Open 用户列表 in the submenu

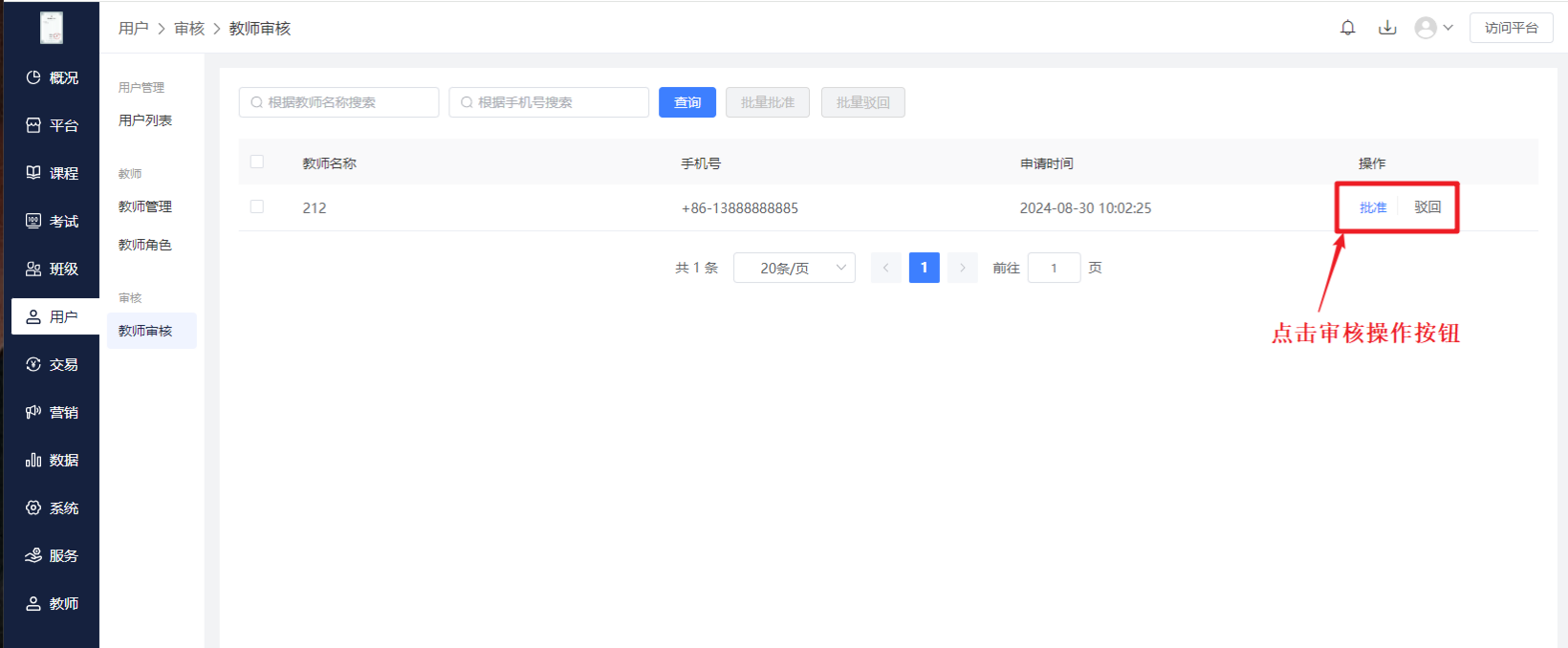(x=145, y=120)
